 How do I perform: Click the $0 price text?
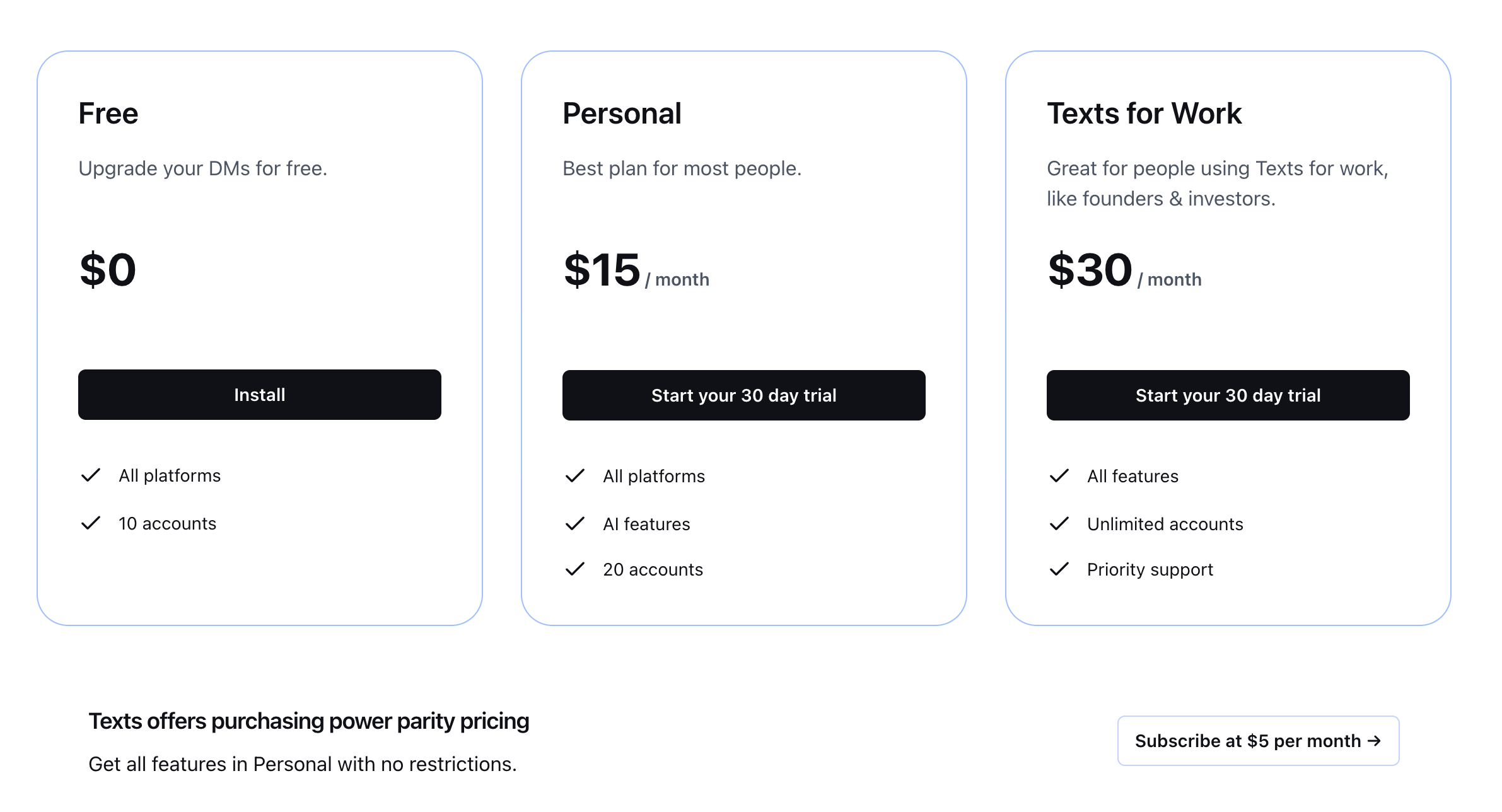pos(108,270)
